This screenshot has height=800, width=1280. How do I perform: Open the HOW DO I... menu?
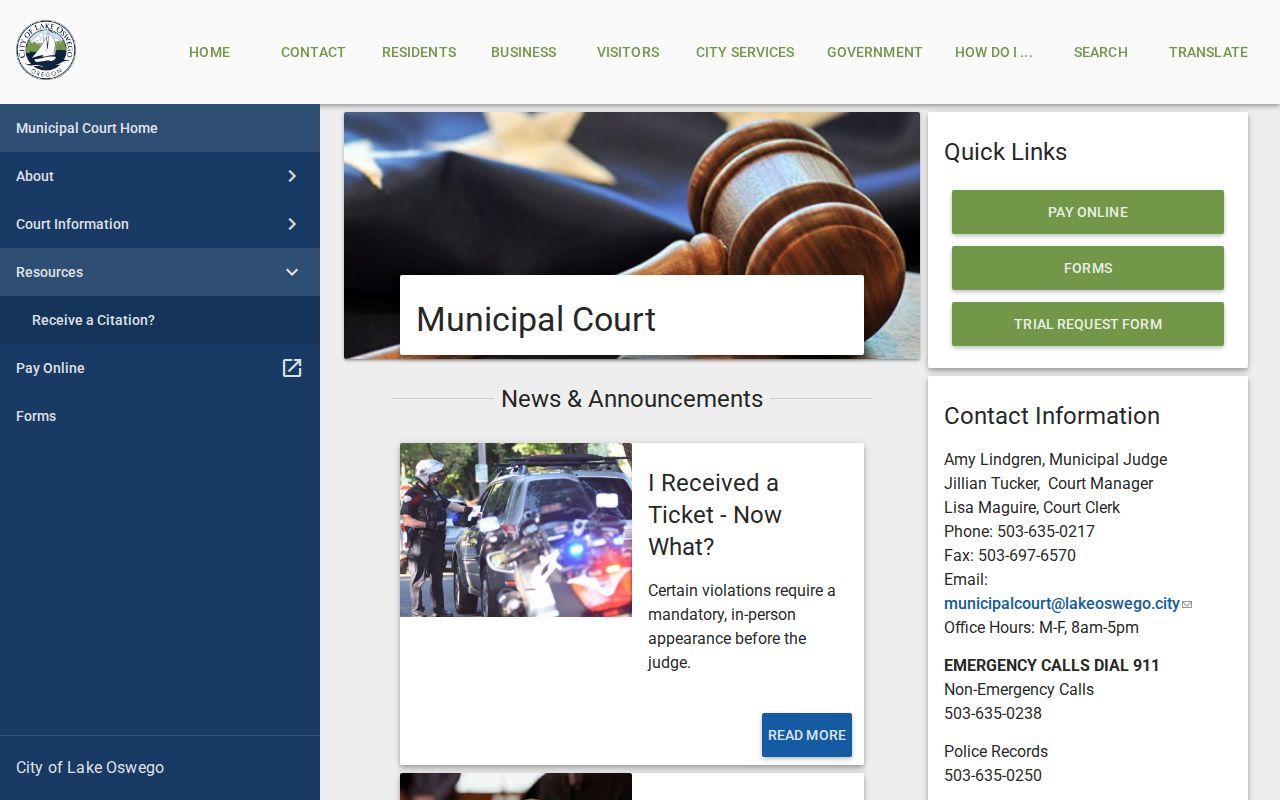[994, 52]
